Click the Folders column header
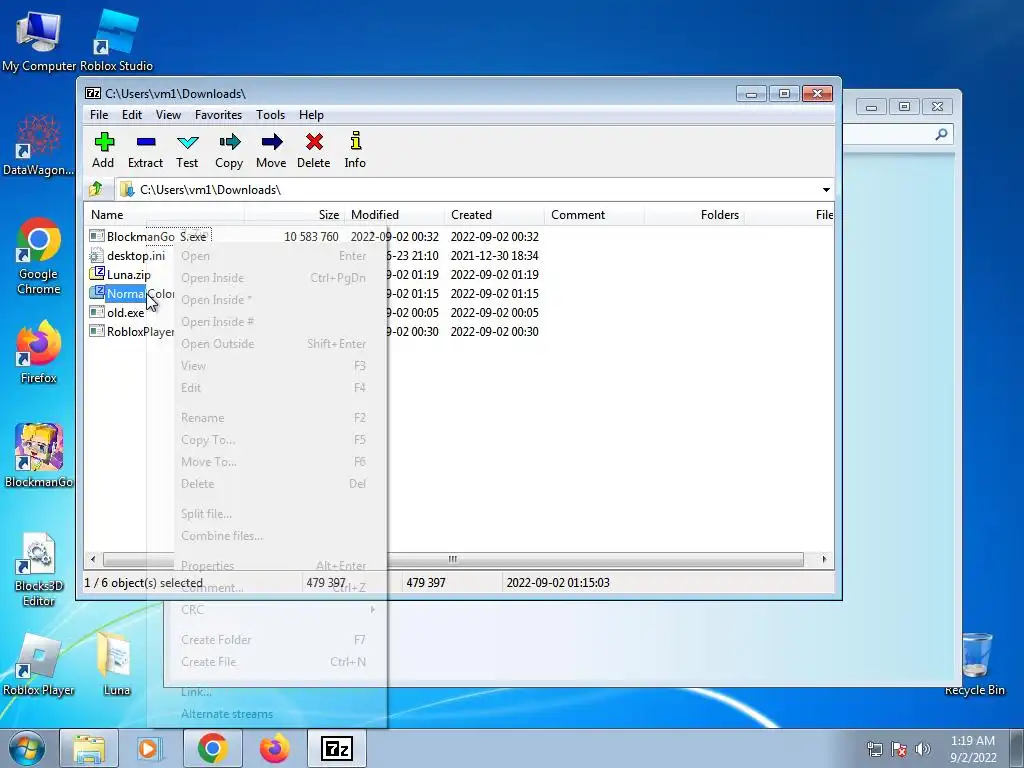 [x=694, y=215]
